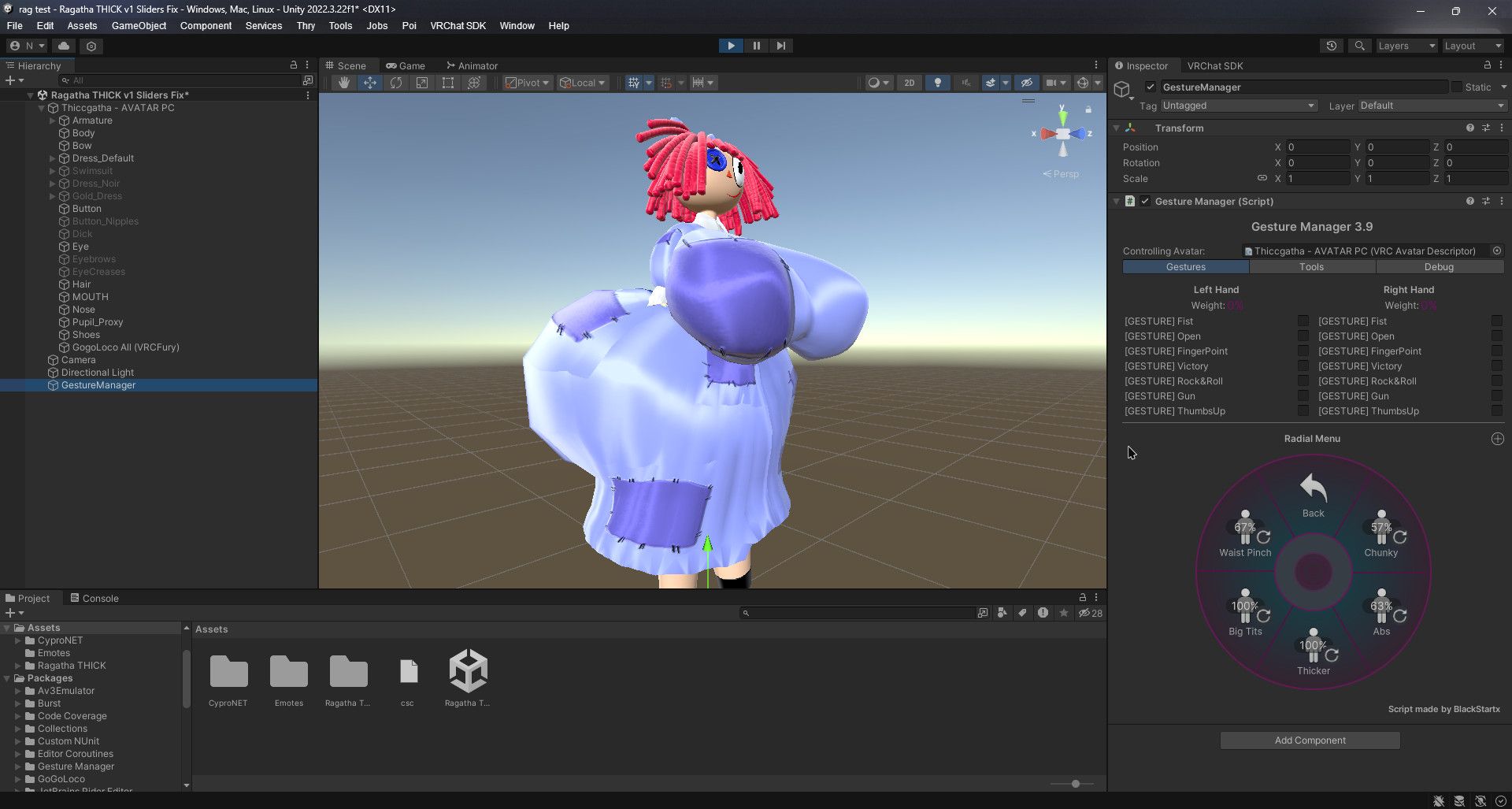Switch to the Animator tab

tap(472, 66)
